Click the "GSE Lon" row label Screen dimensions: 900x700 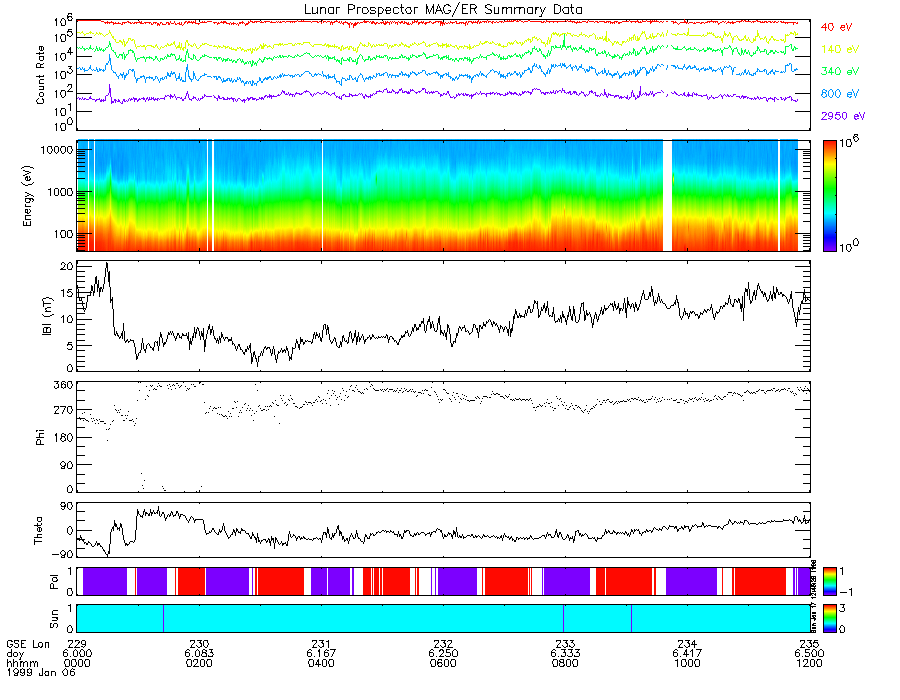coord(28,644)
